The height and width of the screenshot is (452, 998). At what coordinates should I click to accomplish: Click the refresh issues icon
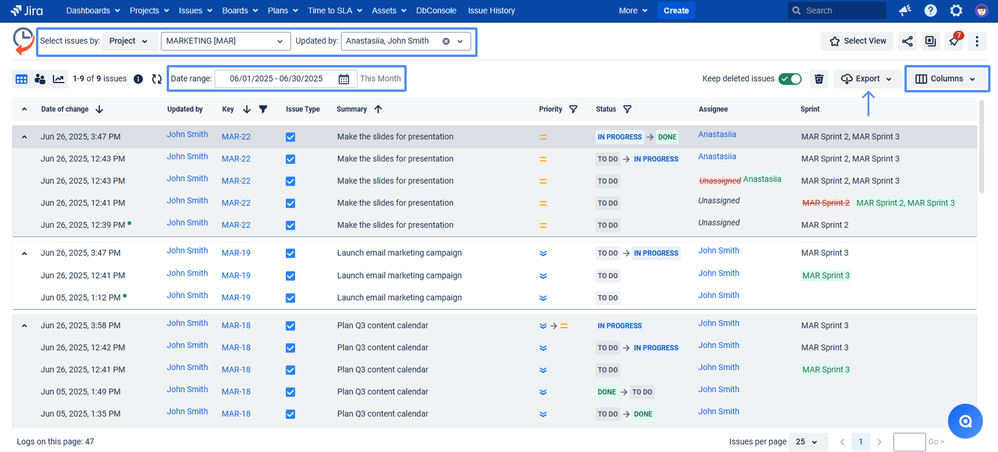156,79
